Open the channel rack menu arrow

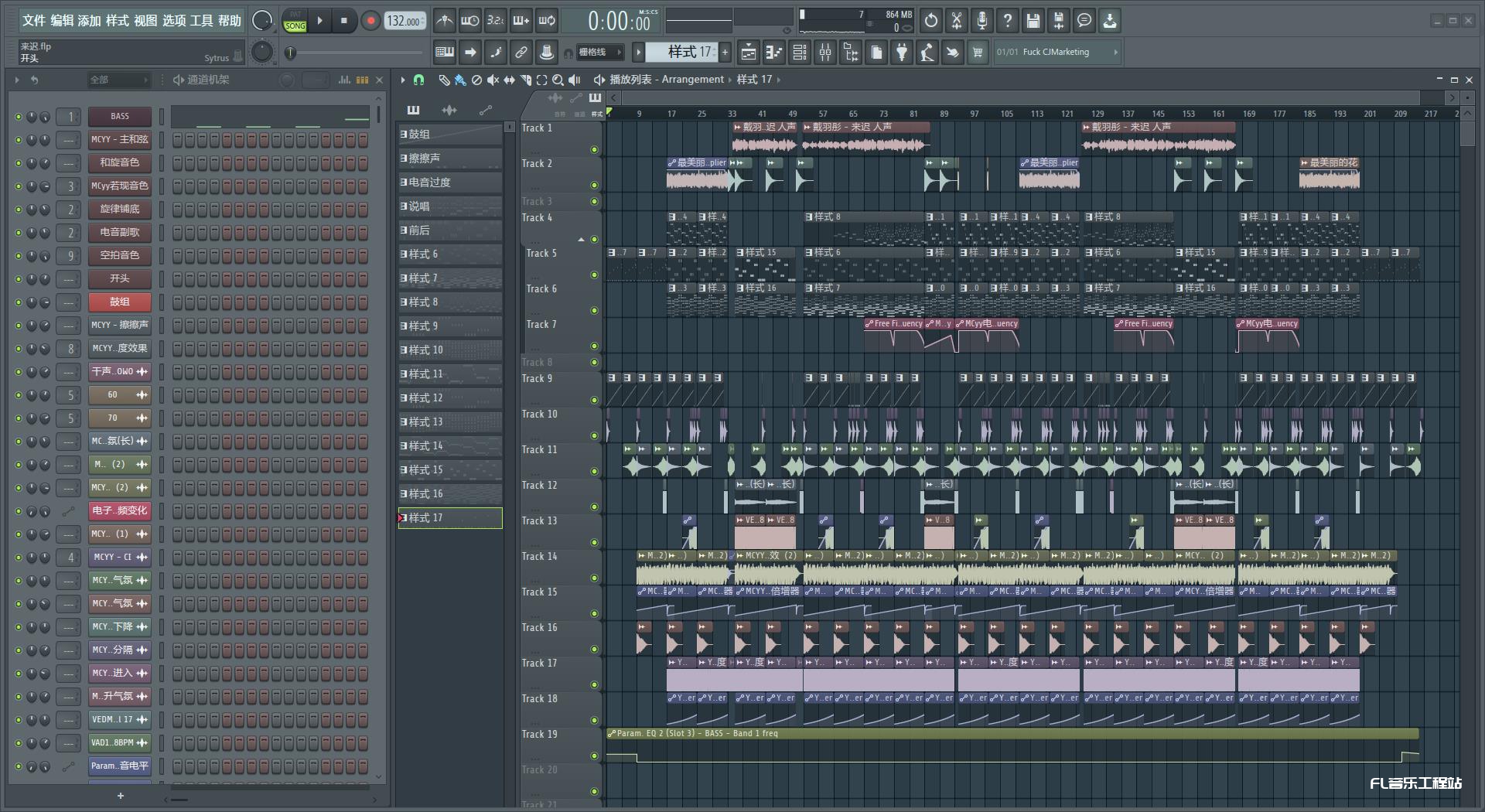point(16,80)
